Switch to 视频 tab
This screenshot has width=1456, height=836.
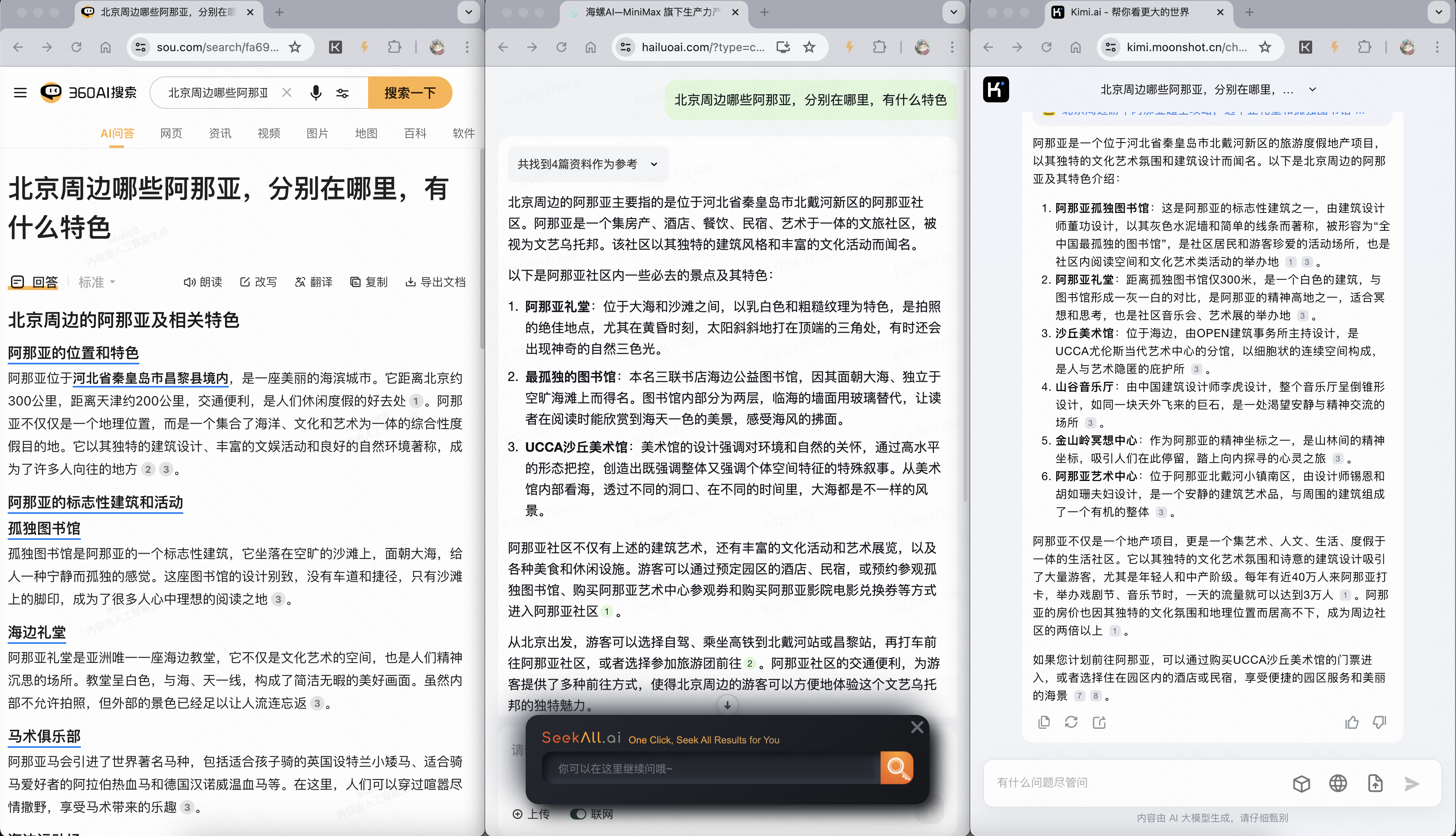(x=269, y=134)
